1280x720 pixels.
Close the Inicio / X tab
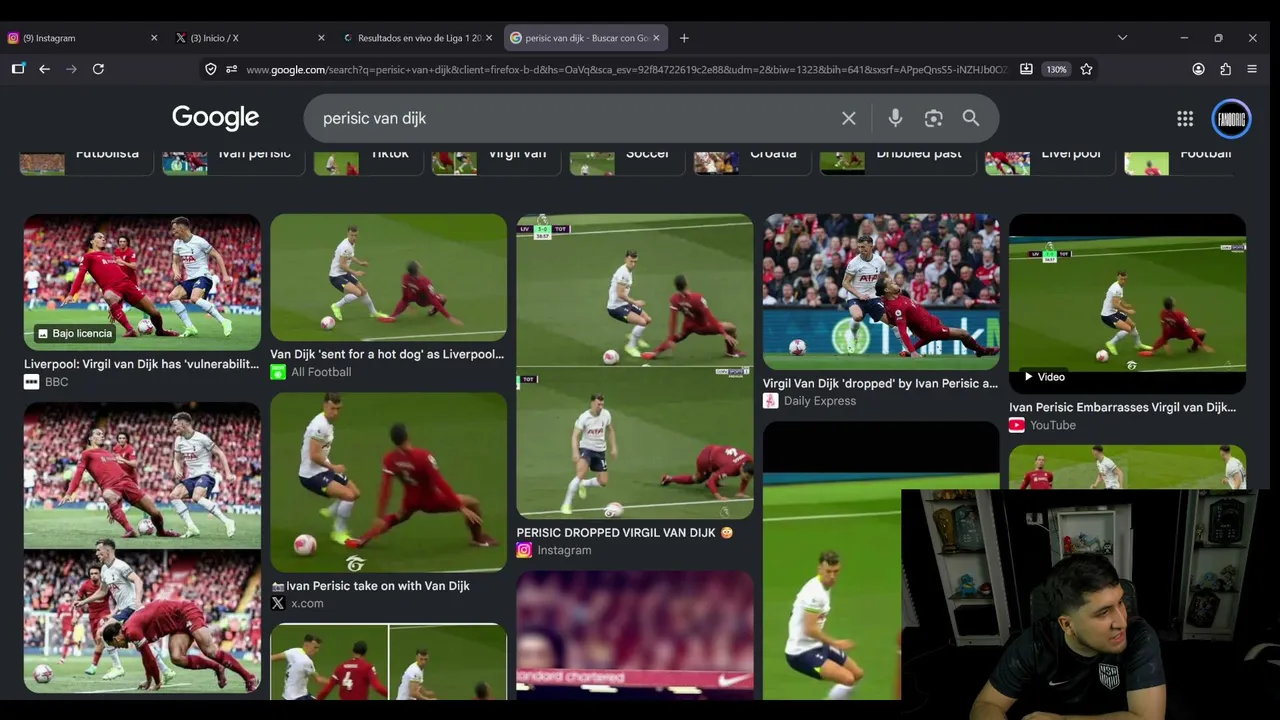[321, 38]
